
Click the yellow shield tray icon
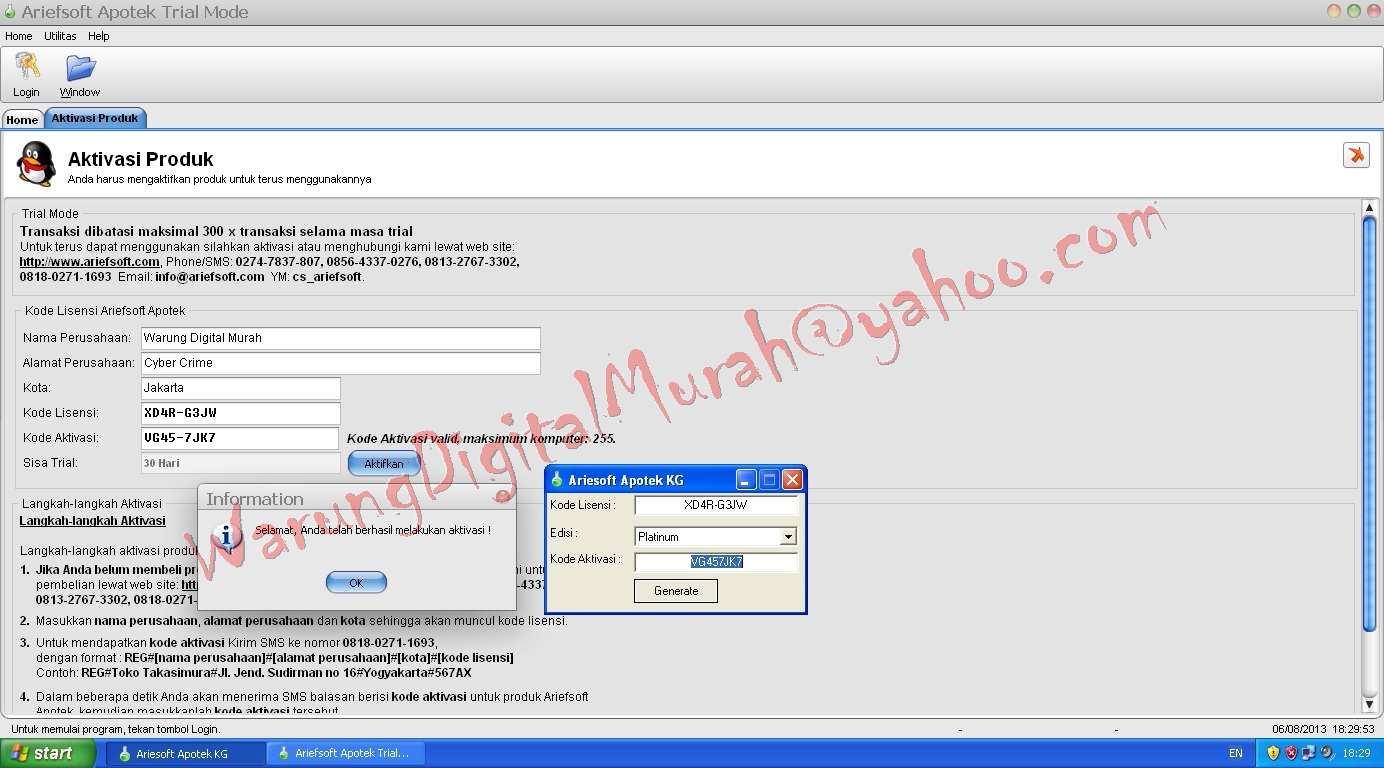coord(1273,753)
